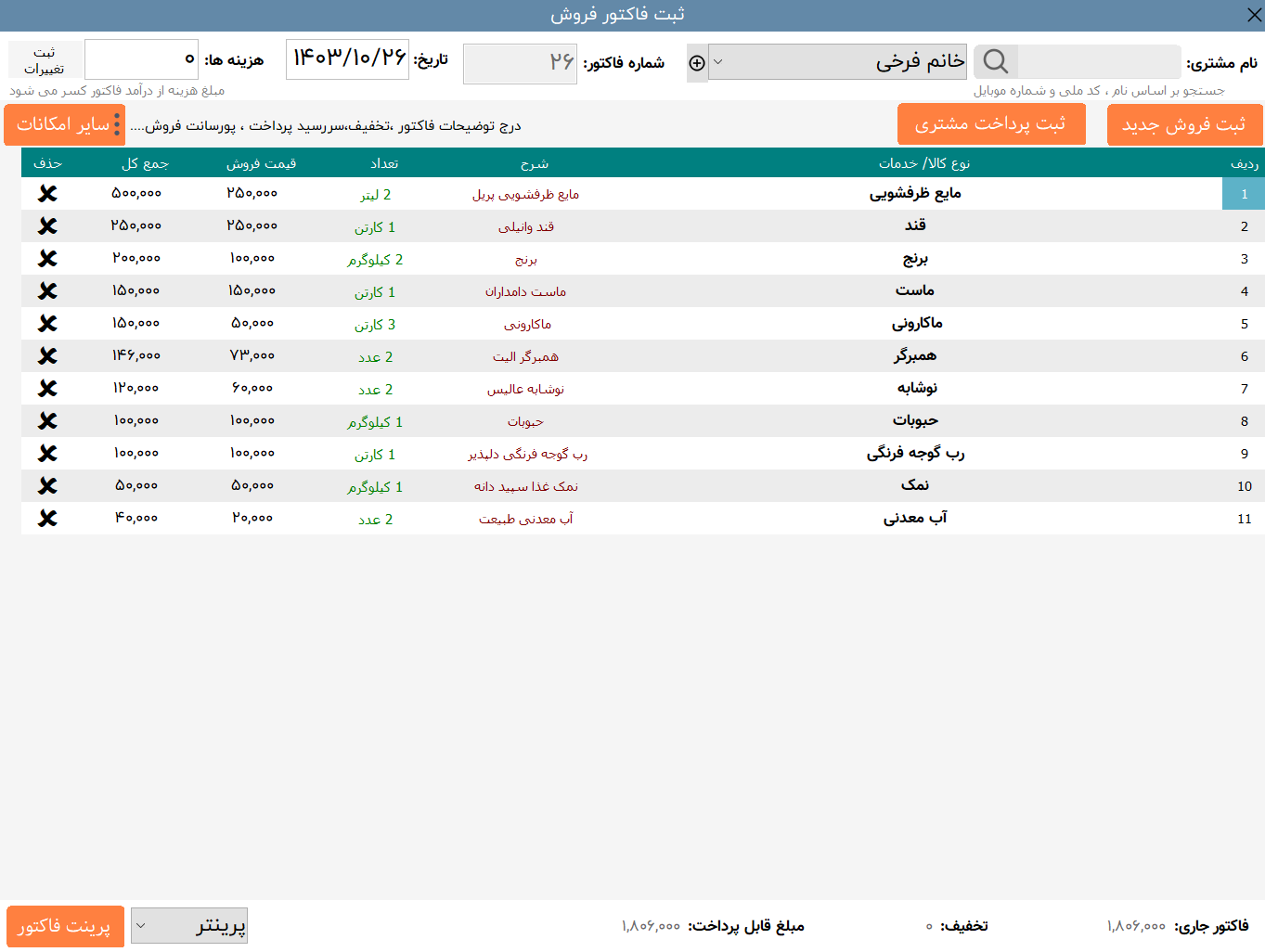Click description نوشابه عالیس
This screenshot has width=1265, height=952.
point(525,390)
